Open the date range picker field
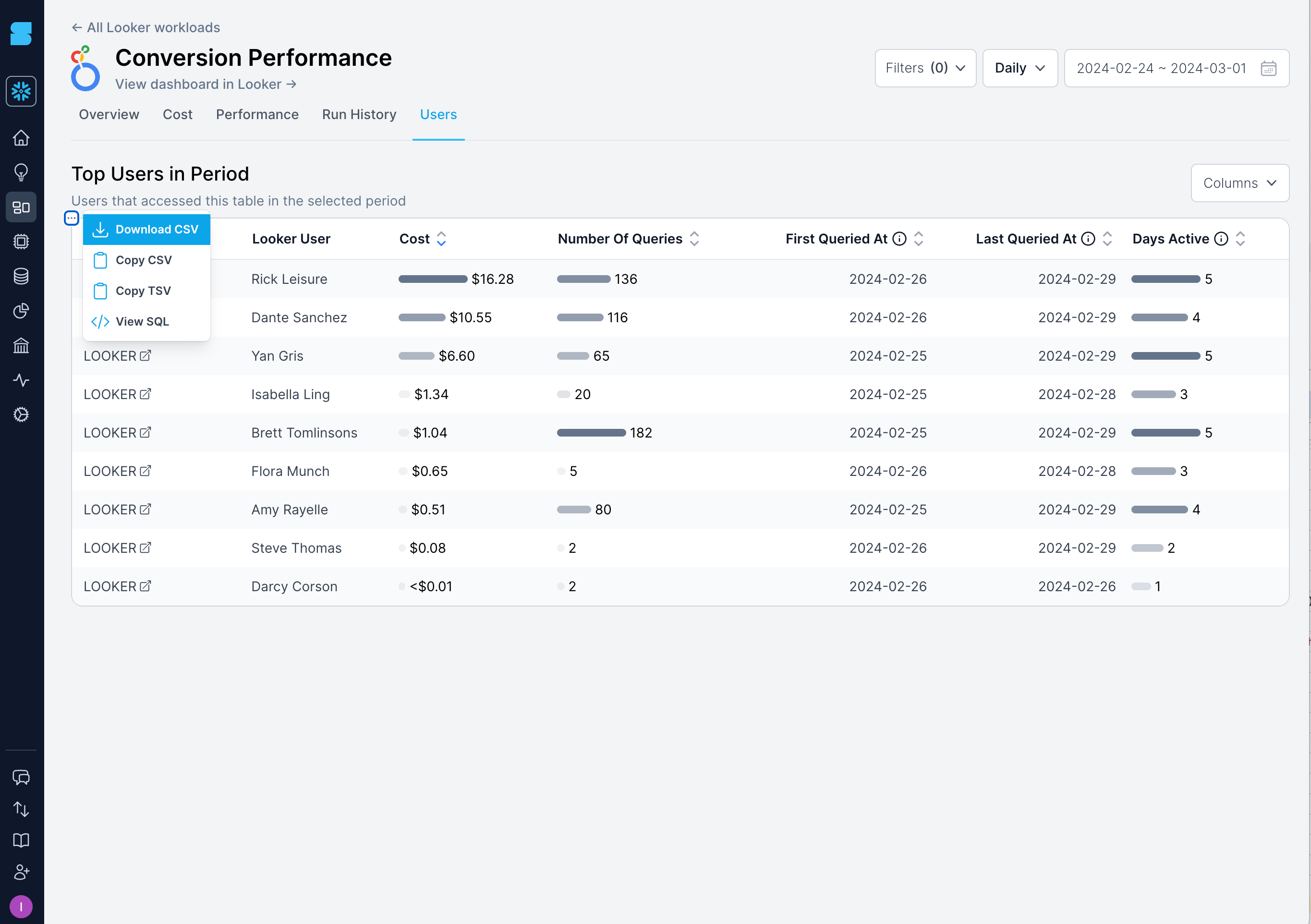The height and width of the screenshot is (924, 1311). click(1176, 68)
